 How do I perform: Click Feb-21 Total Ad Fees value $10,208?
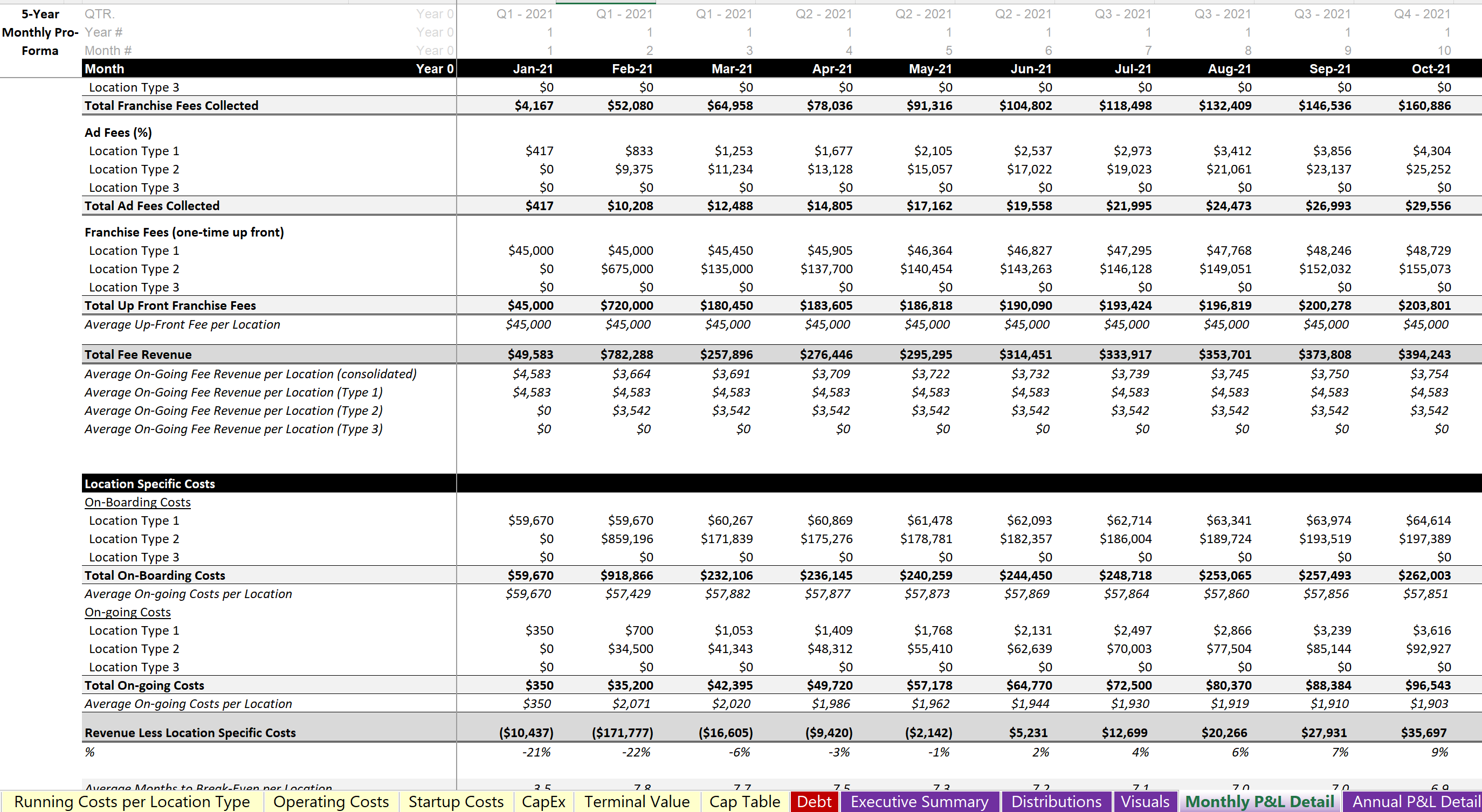tap(630, 206)
